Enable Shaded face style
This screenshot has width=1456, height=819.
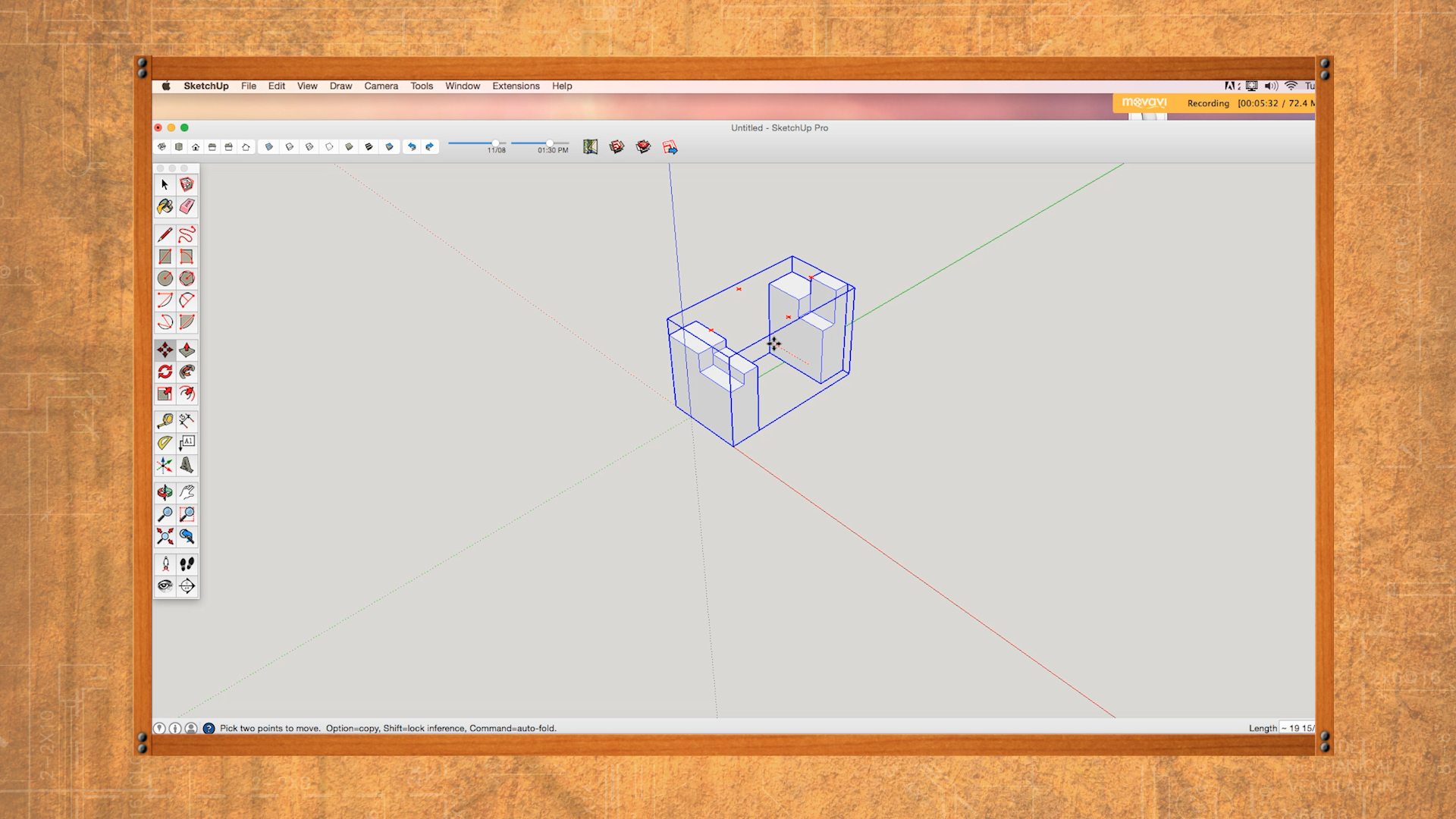coord(349,147)
